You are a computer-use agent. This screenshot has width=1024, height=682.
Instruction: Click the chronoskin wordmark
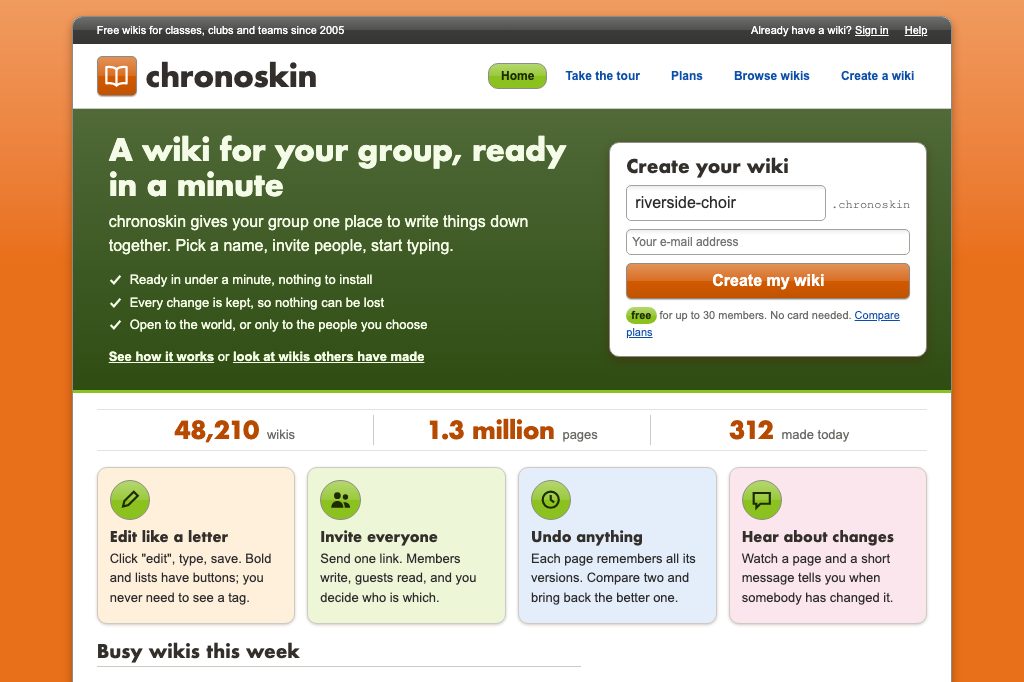[x=231, y=76]
